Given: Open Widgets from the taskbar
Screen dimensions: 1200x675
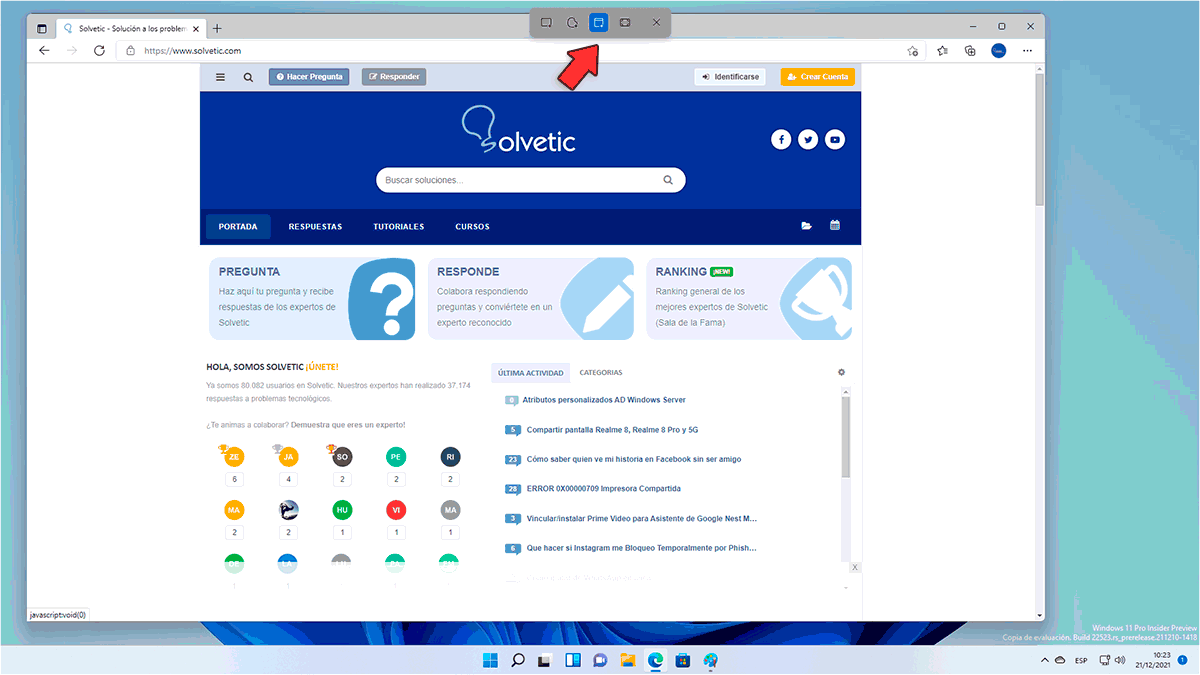Looking at the screenshot, I should tap(573, 660).
